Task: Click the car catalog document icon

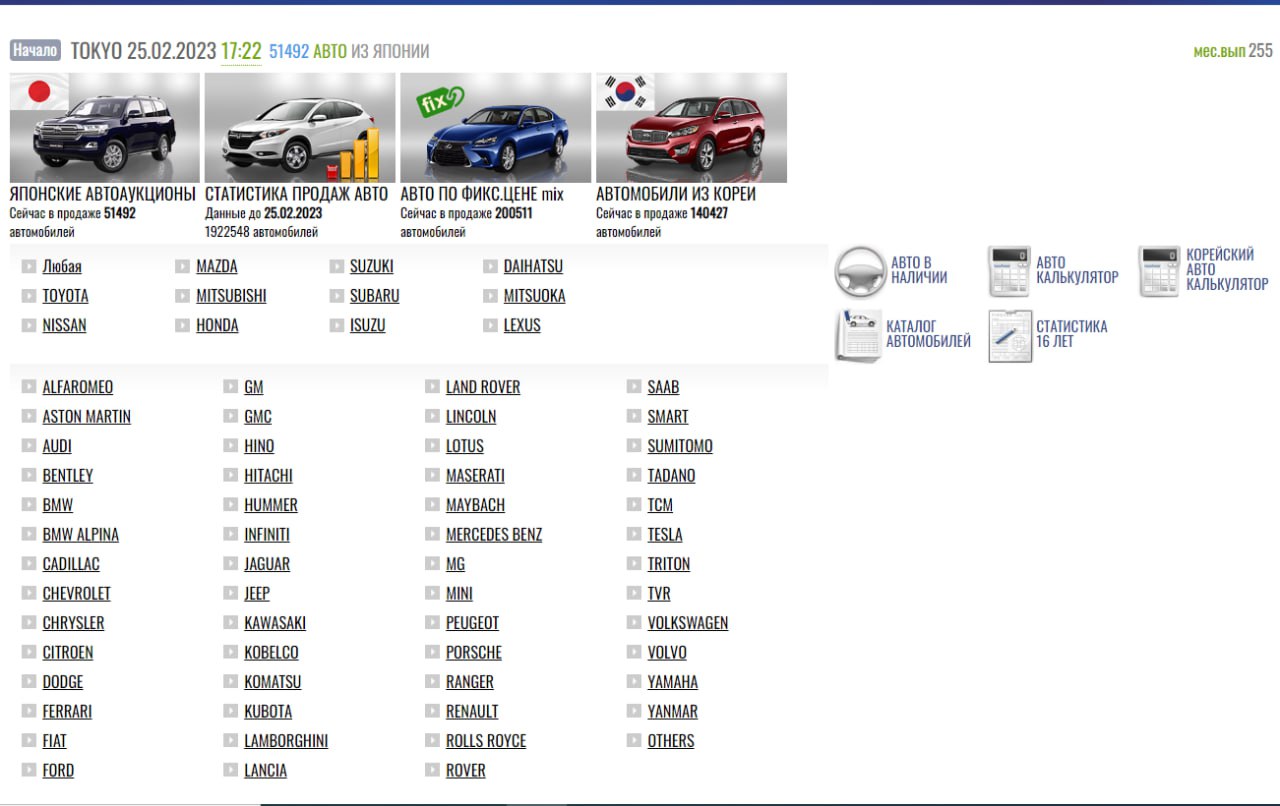Action: click(x=858, y=335)
